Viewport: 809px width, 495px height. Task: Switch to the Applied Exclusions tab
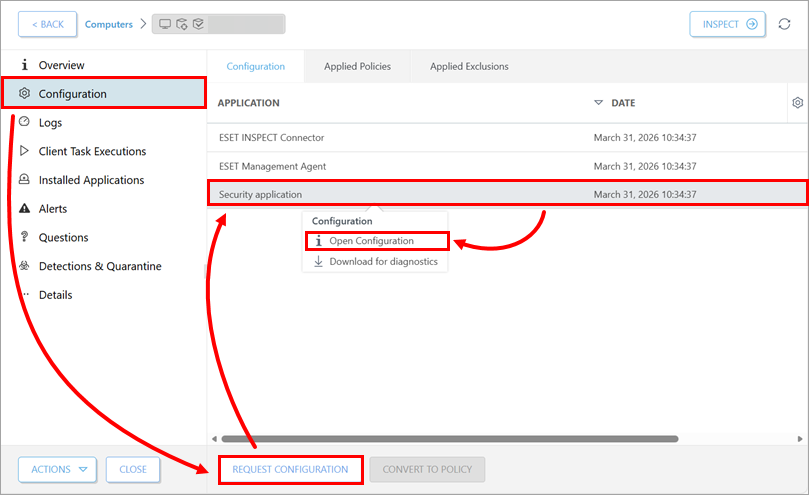(x=469, y=67)
